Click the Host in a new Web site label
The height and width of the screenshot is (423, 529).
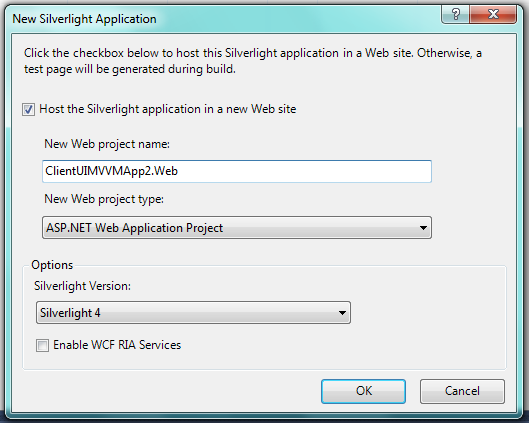pos(168,109)
